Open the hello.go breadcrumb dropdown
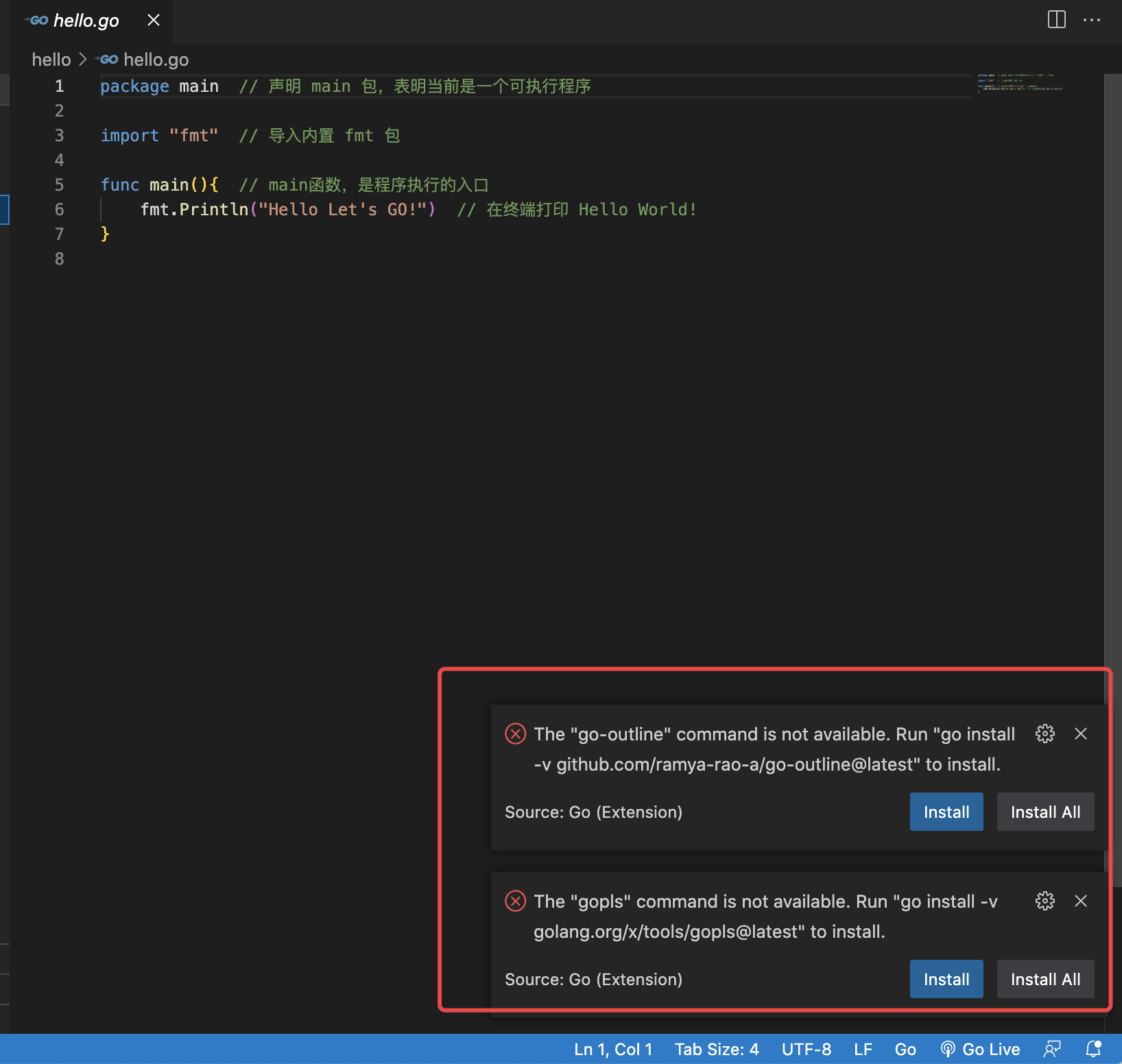The height and width of the screenshot is (1064, 1122). tap(156, 59)
